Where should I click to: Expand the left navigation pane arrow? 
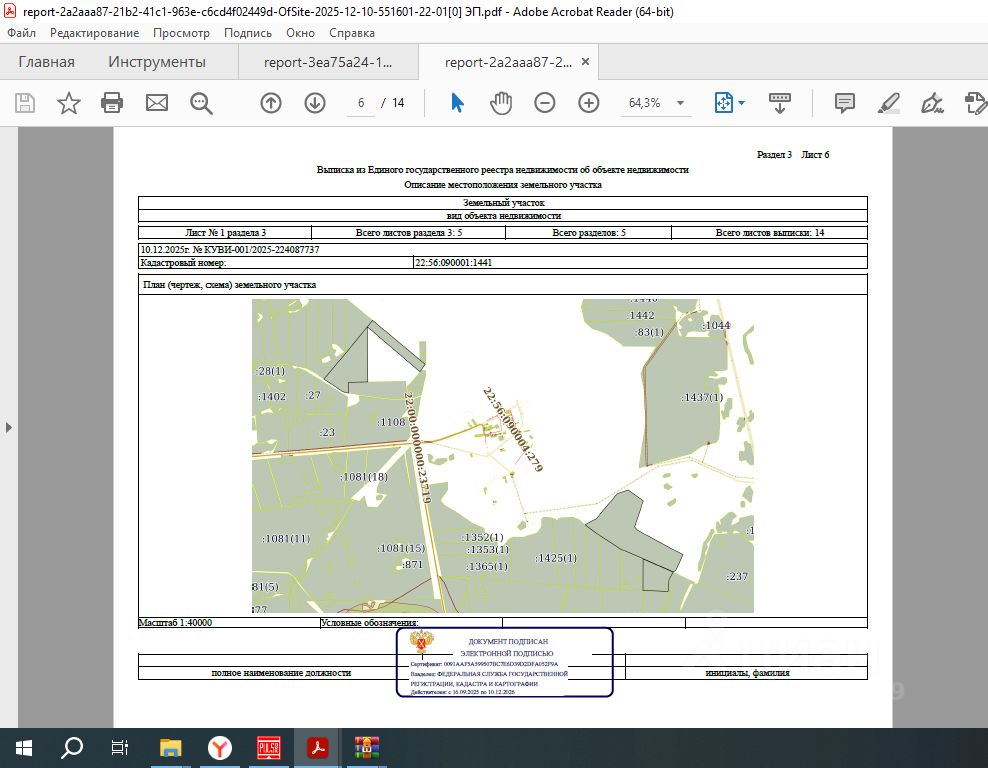(x=9, y=427)
